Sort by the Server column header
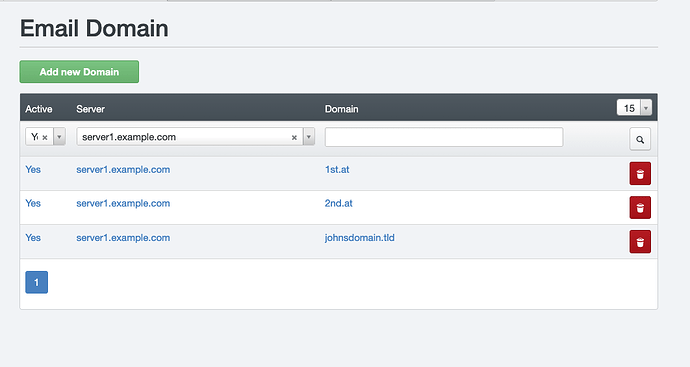Image resolution: width=690 pixels, height=367 pixels. (x=90, y=109)
